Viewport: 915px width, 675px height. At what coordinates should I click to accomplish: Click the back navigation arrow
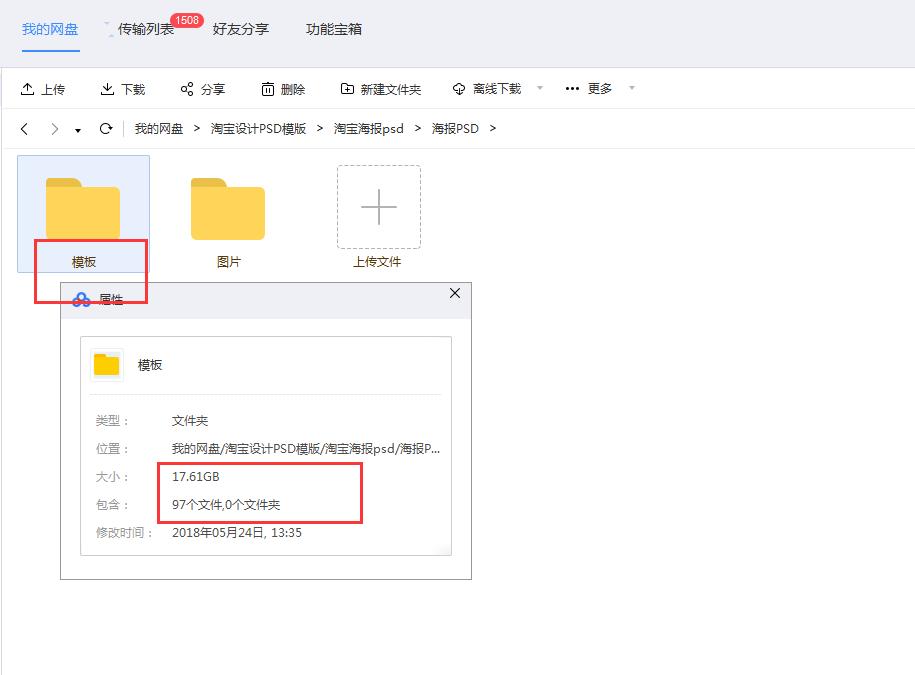22,129
